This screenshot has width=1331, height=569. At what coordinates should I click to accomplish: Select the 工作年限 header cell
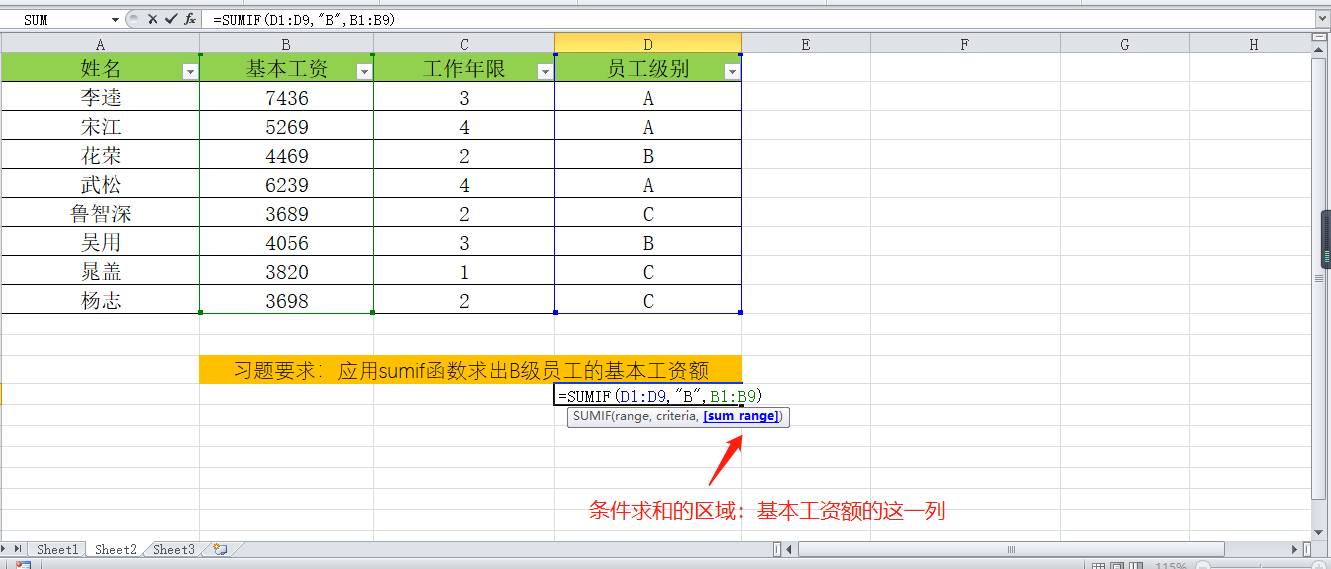pos(464,68)
